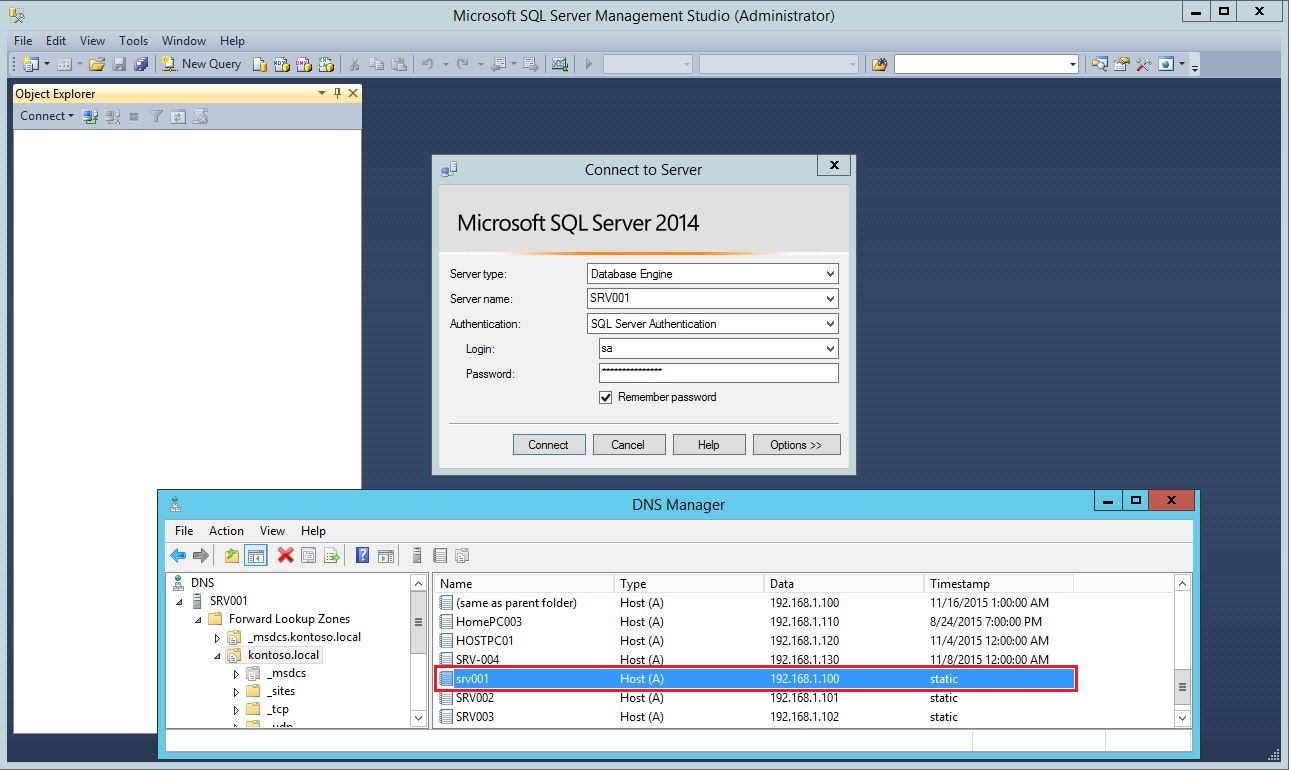
Task: Open the Help menu in DNS Manager
Action: pos(313,531)
